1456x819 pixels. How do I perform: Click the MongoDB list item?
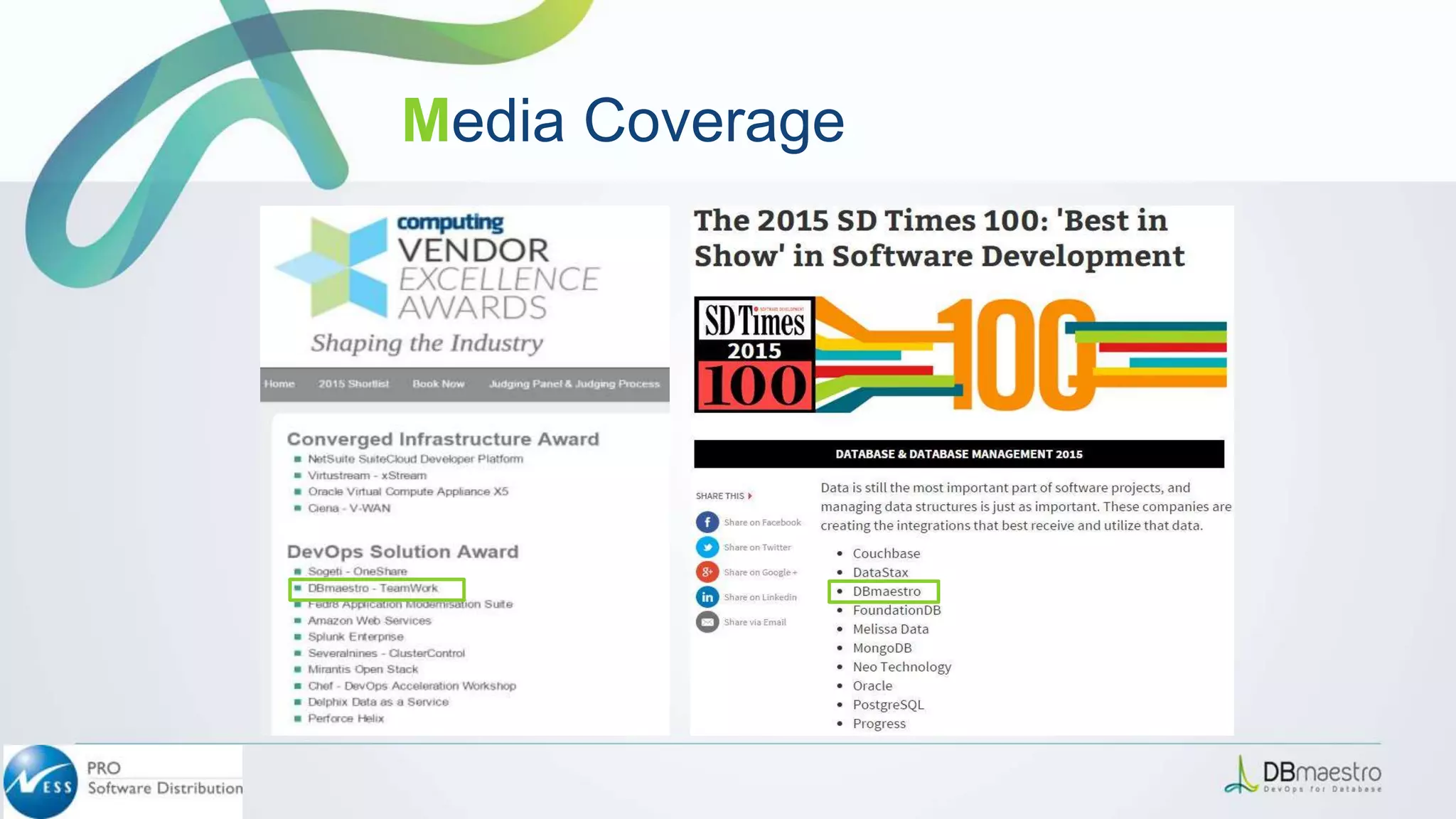pyautogui.click(x=882, y=648)
